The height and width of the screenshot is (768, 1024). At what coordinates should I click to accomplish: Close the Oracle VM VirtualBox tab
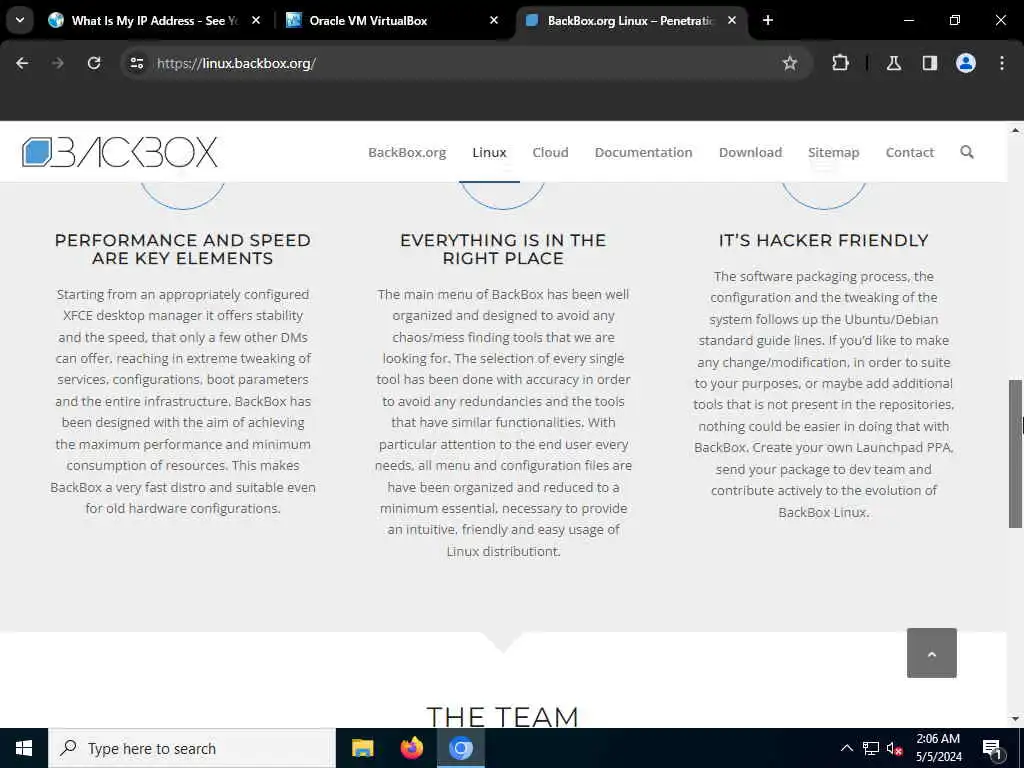tap(494, 20)
